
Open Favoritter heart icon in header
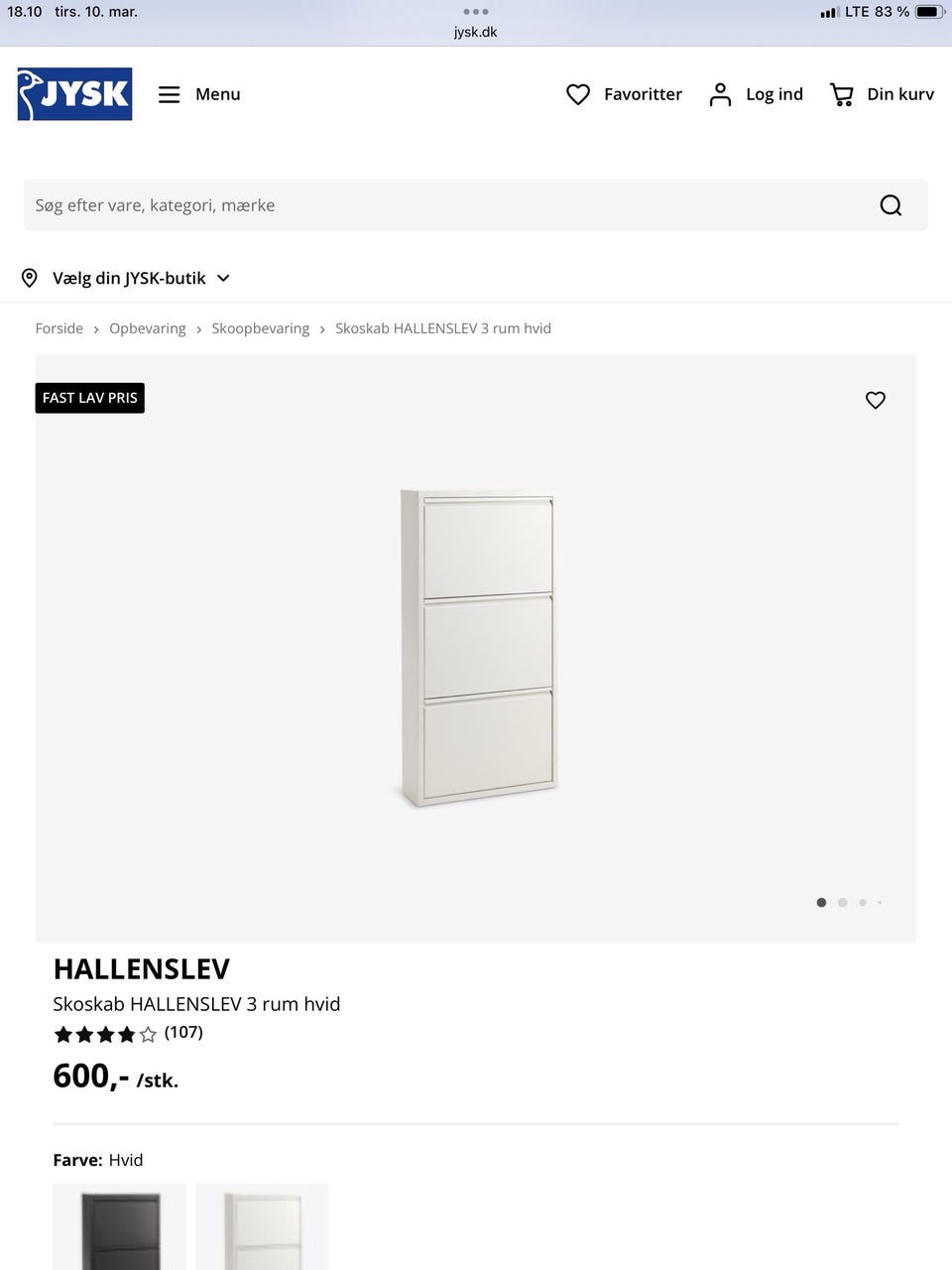pos(578,93)
